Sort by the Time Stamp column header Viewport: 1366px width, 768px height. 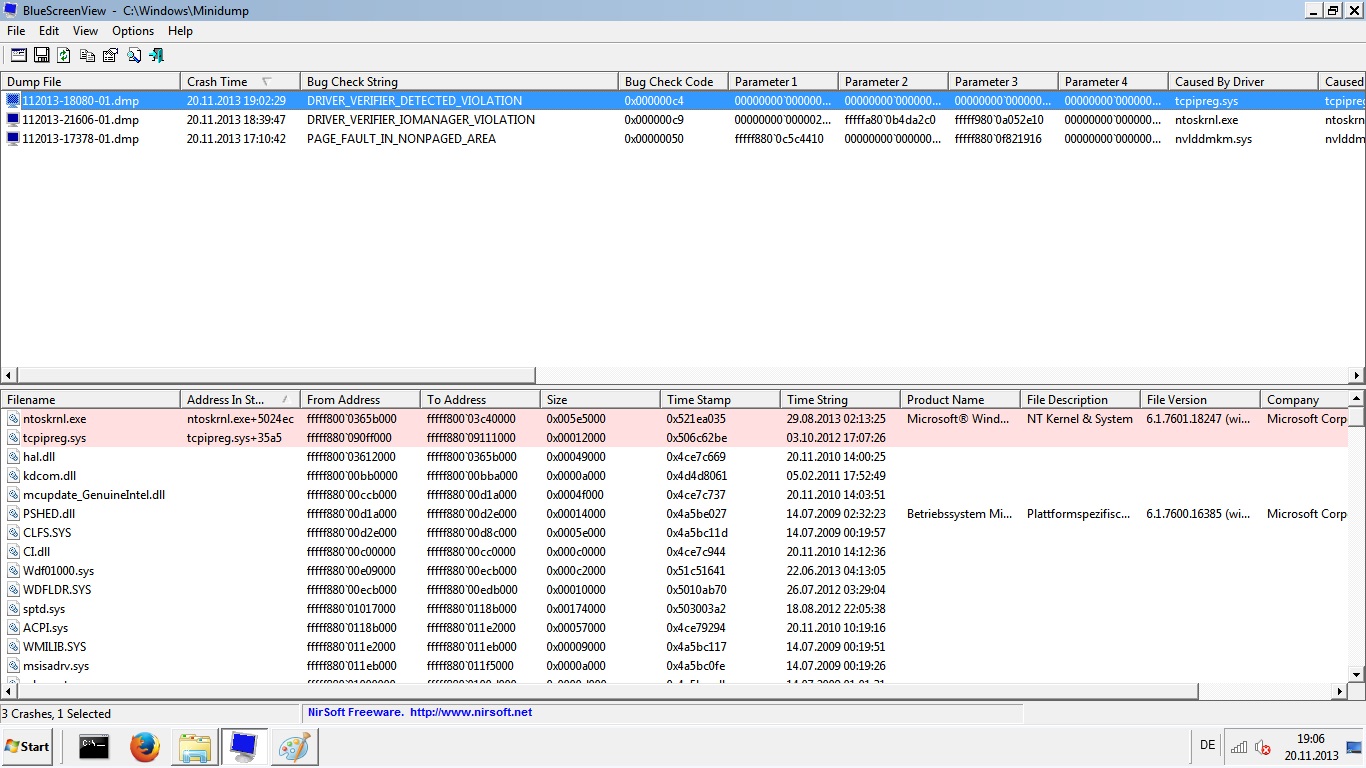point(720,400)
